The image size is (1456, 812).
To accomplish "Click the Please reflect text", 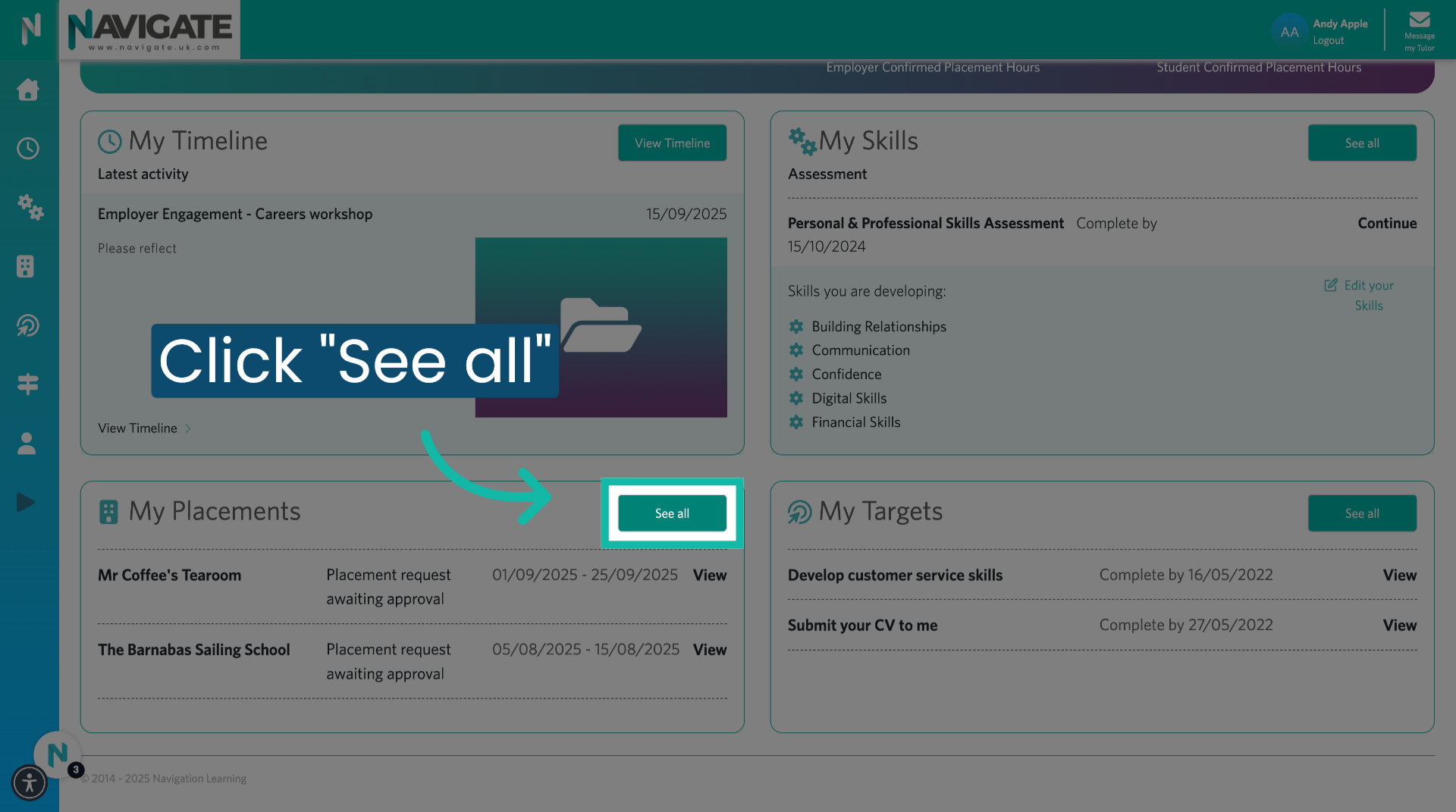I will point(136,249).
